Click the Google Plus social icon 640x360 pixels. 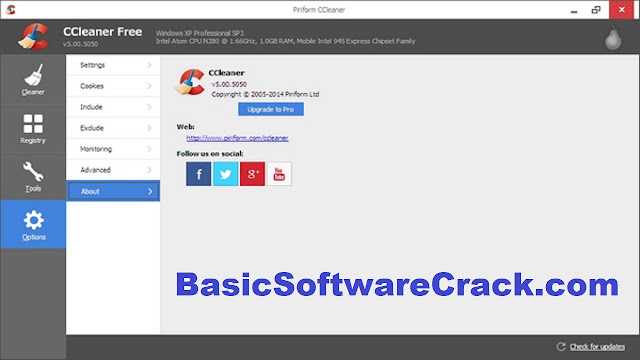coord(252,174)
